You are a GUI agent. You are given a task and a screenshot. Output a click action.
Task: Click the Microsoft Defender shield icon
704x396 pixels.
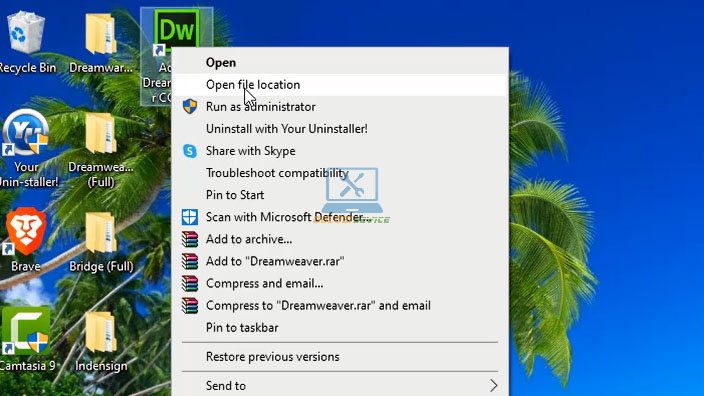(190, 217)
